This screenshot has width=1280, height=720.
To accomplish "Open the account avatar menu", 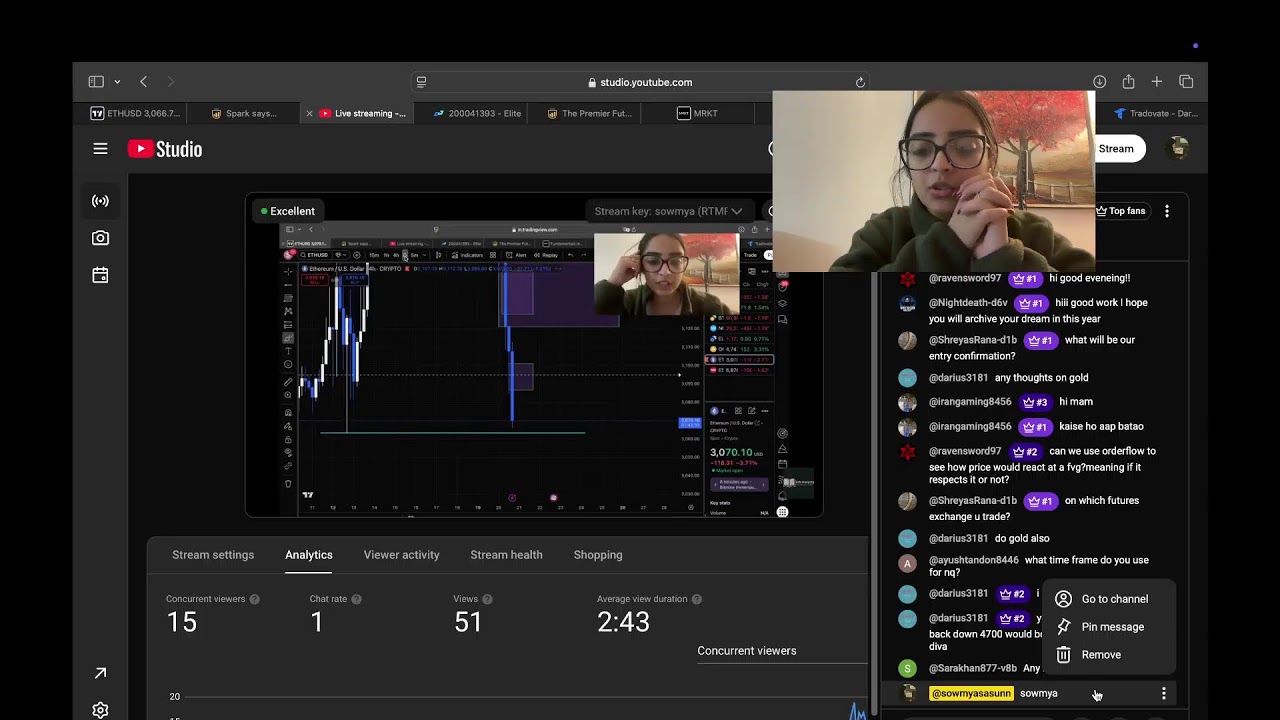I will pyautogui.click(x=1179, y=149).
